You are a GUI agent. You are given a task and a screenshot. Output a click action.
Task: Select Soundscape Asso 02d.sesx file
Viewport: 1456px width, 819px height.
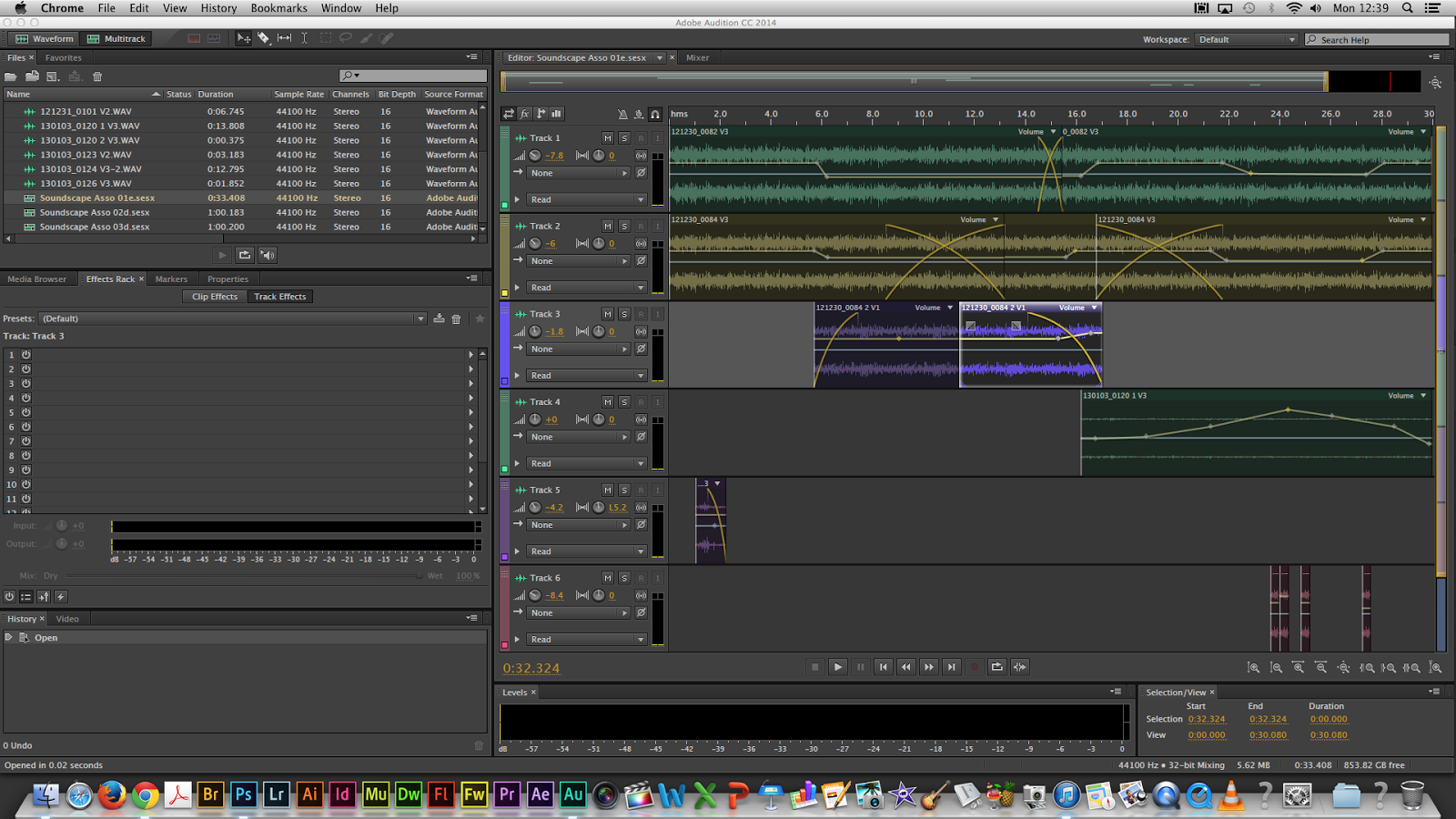tap(95, 212)
